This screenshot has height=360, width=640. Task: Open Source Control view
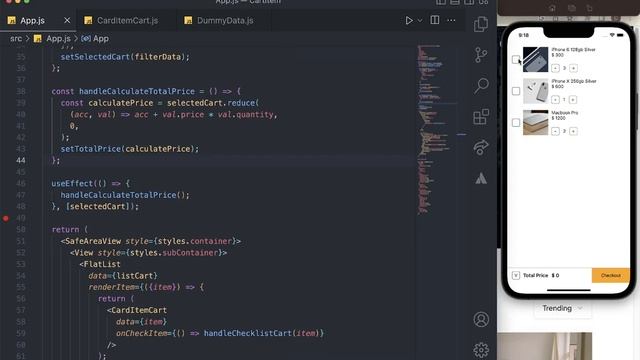[x=481, y=55]
